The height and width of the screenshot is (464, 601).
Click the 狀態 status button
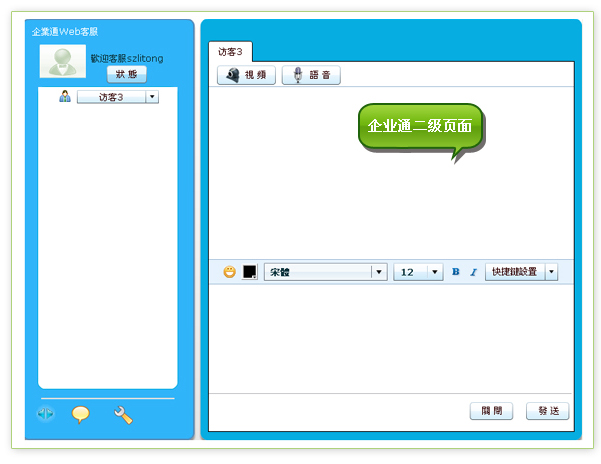click(127, 74)
